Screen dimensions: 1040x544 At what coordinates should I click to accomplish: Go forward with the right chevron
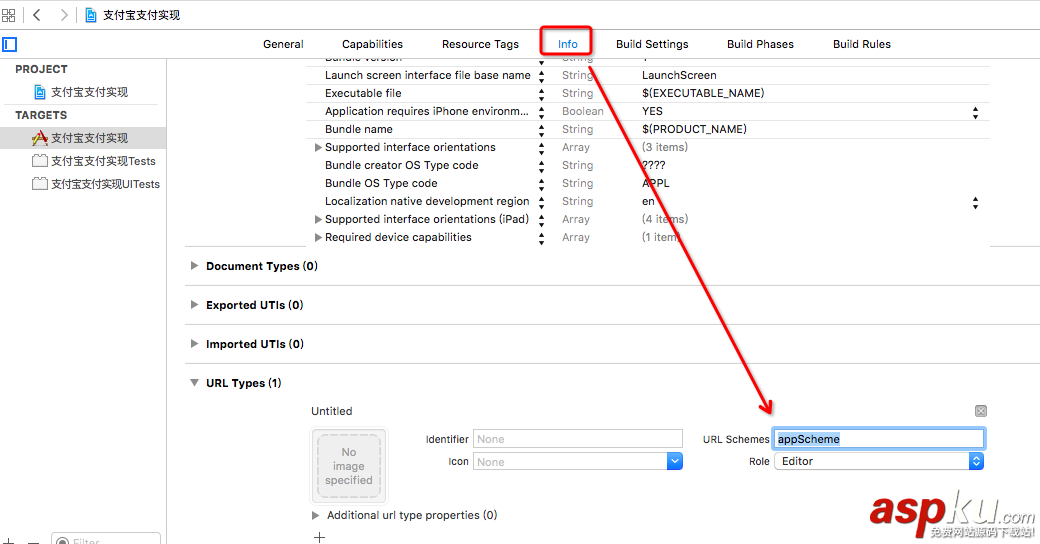64,15
